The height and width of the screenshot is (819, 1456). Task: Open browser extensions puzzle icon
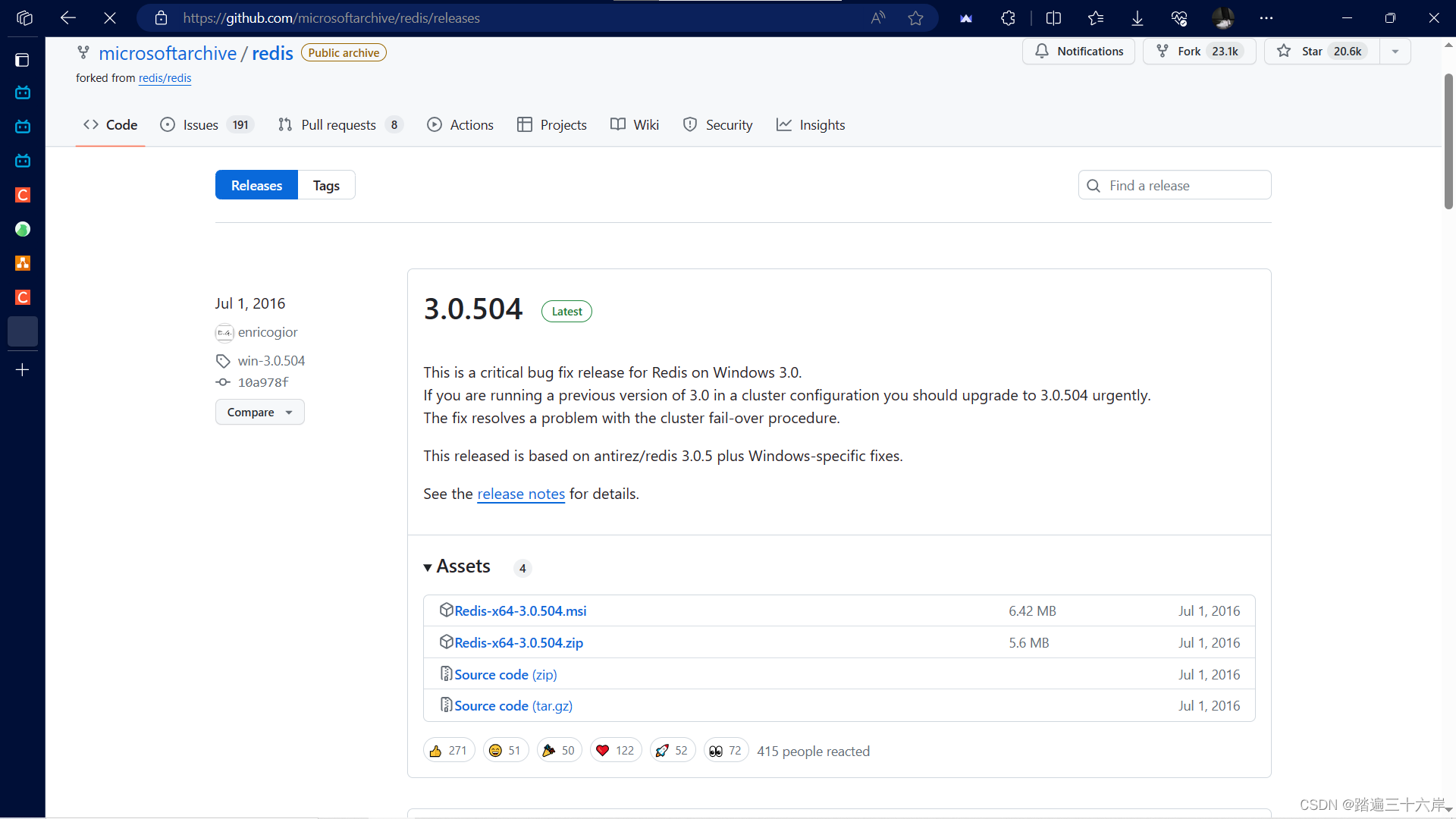tap(1008, 17)
